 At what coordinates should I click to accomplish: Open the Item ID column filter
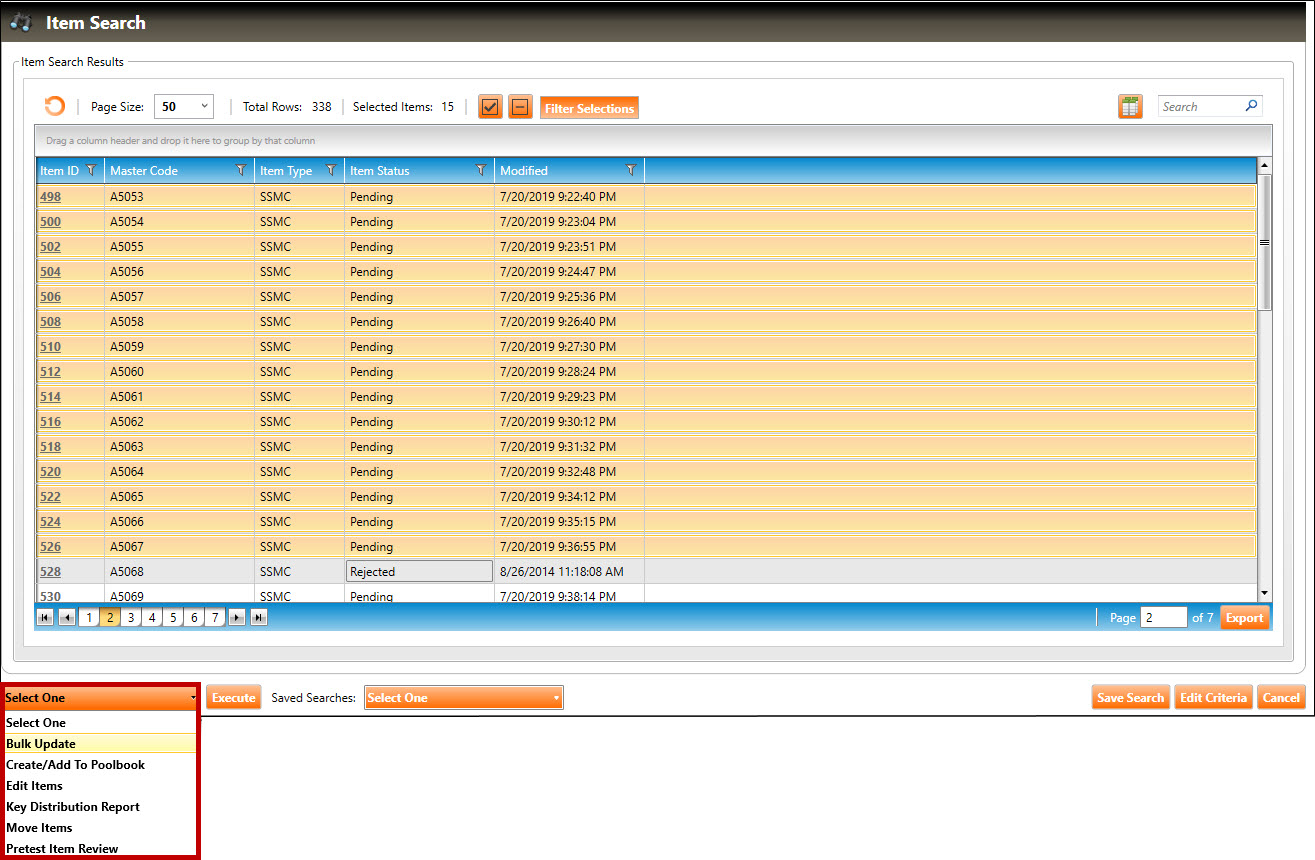[92, 171]
